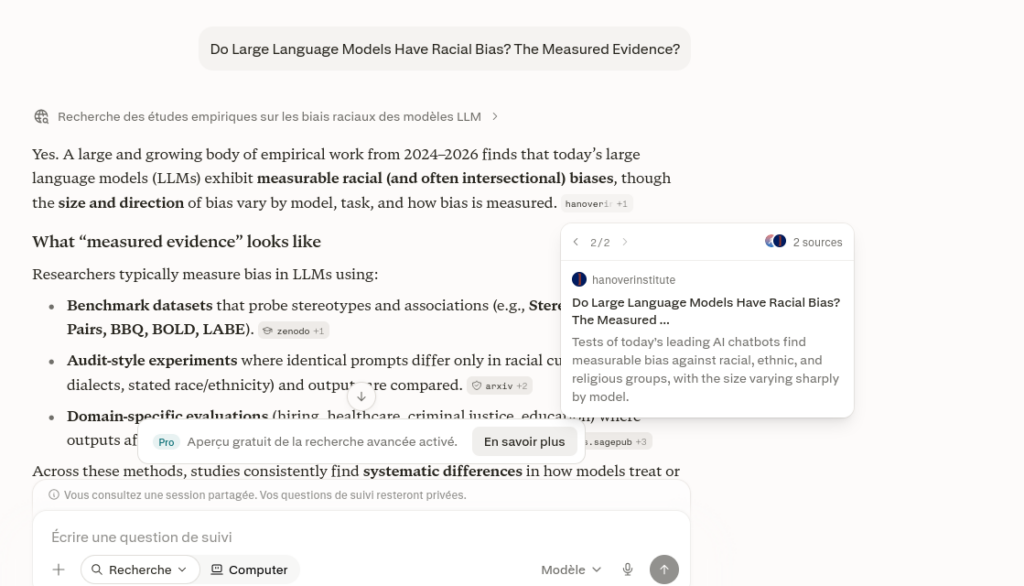This screenshot has width=1024, height=586.
Task: Click the zenodo +1 citation chip
Action: [294, 331]
